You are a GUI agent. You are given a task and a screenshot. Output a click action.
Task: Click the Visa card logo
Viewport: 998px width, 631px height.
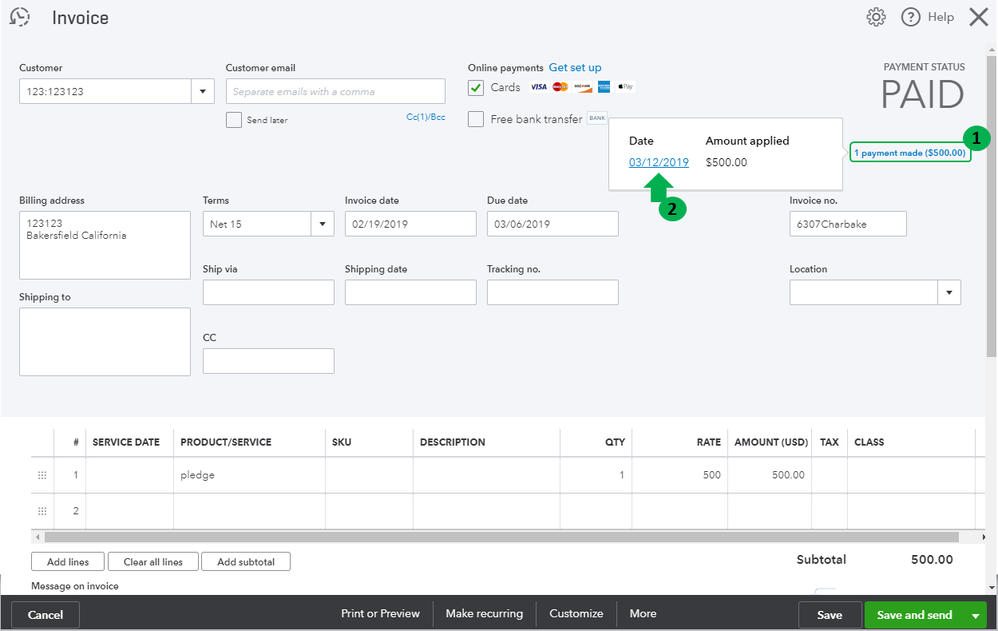click(539, 87)
